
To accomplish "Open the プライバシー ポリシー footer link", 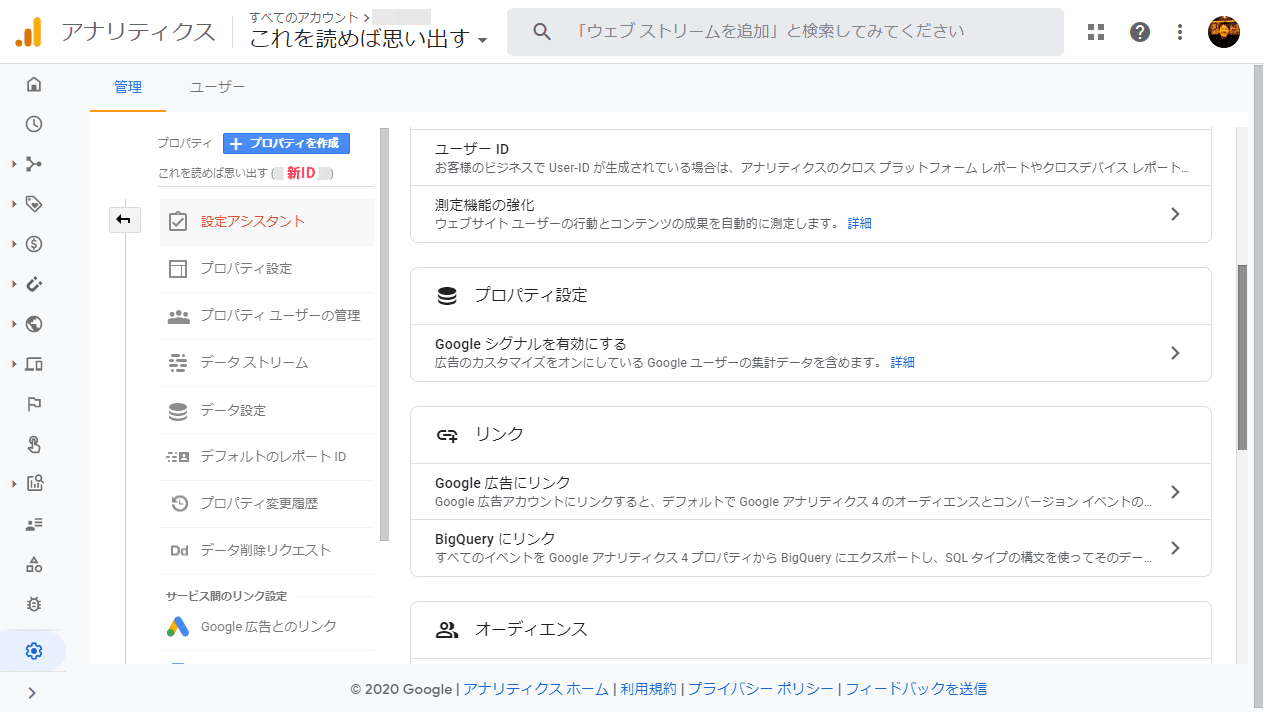I will (x=760, y=689).
